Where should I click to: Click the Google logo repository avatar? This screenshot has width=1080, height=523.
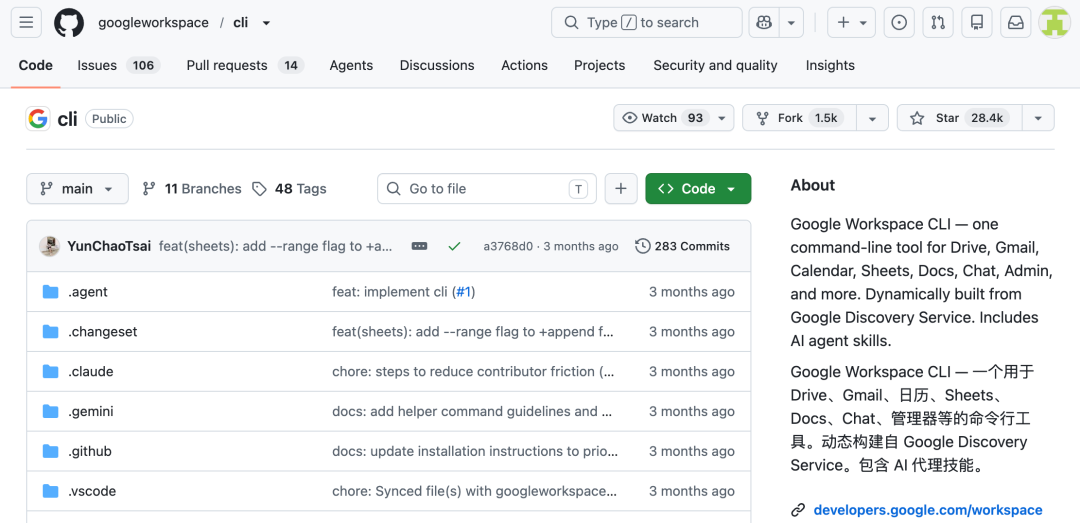point(38,119)
